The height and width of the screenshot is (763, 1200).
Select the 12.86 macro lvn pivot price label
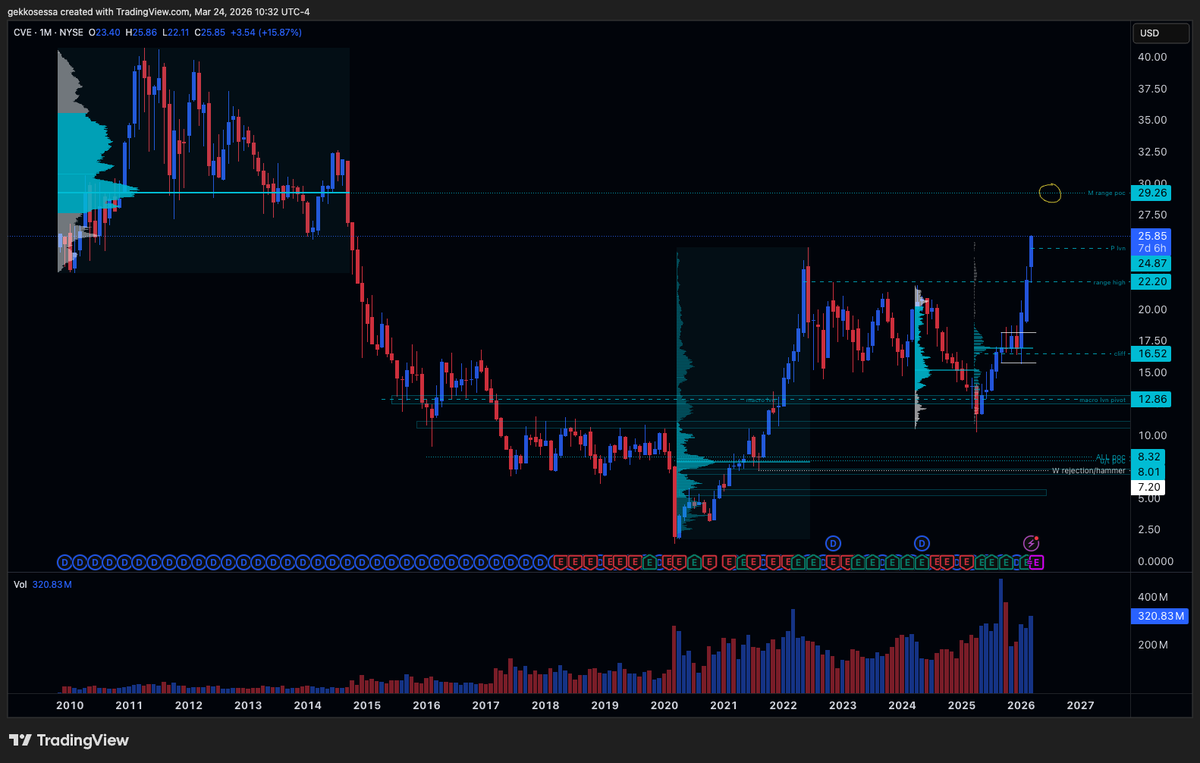point(1153,399)
